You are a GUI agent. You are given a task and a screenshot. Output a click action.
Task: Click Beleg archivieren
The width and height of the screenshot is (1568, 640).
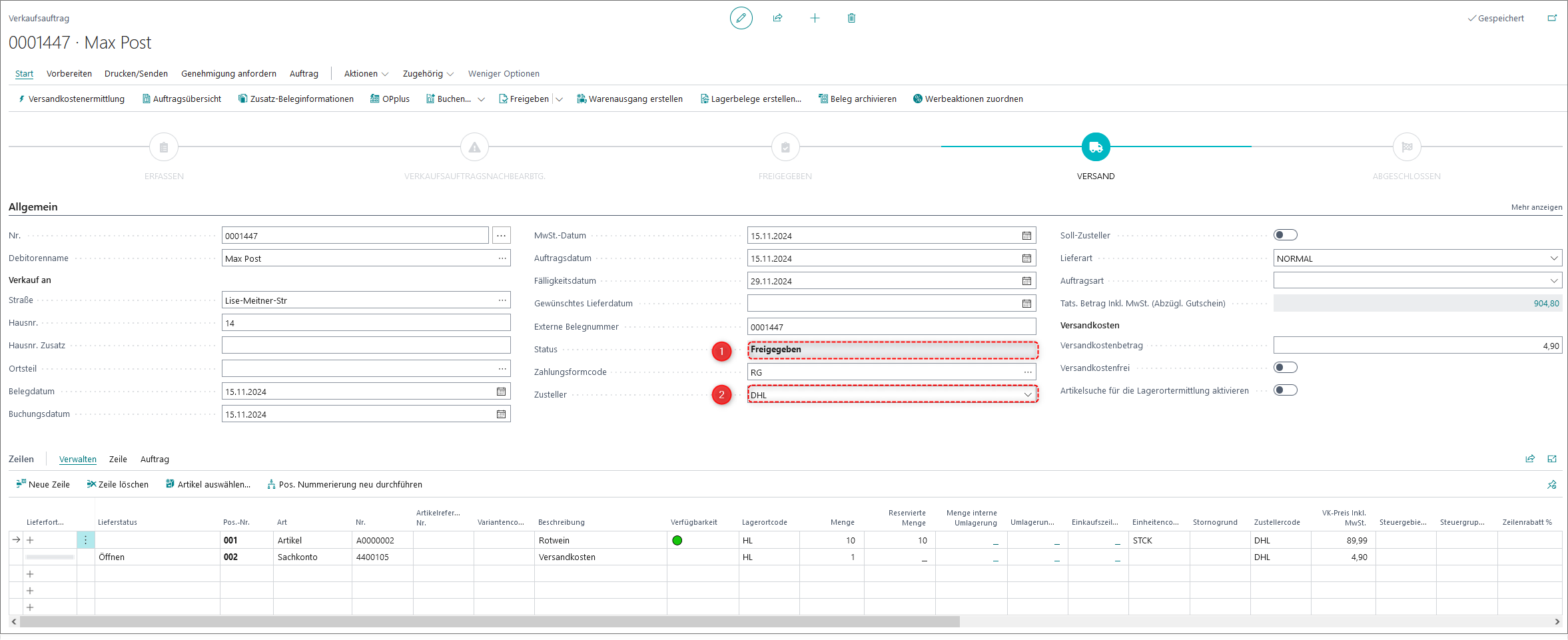pyautogui.click(x=858, y=99)
